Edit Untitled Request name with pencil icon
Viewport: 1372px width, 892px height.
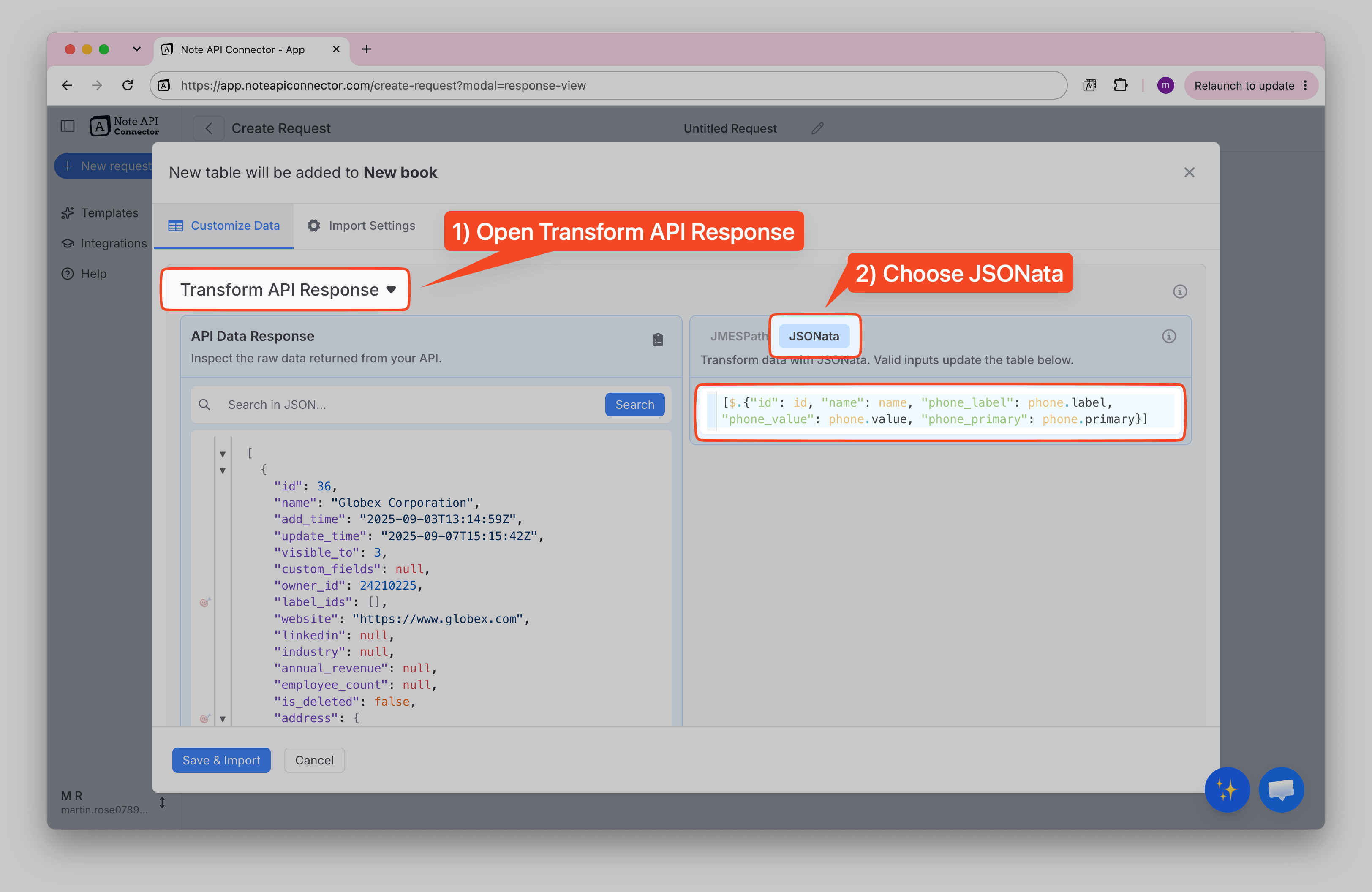817,128
